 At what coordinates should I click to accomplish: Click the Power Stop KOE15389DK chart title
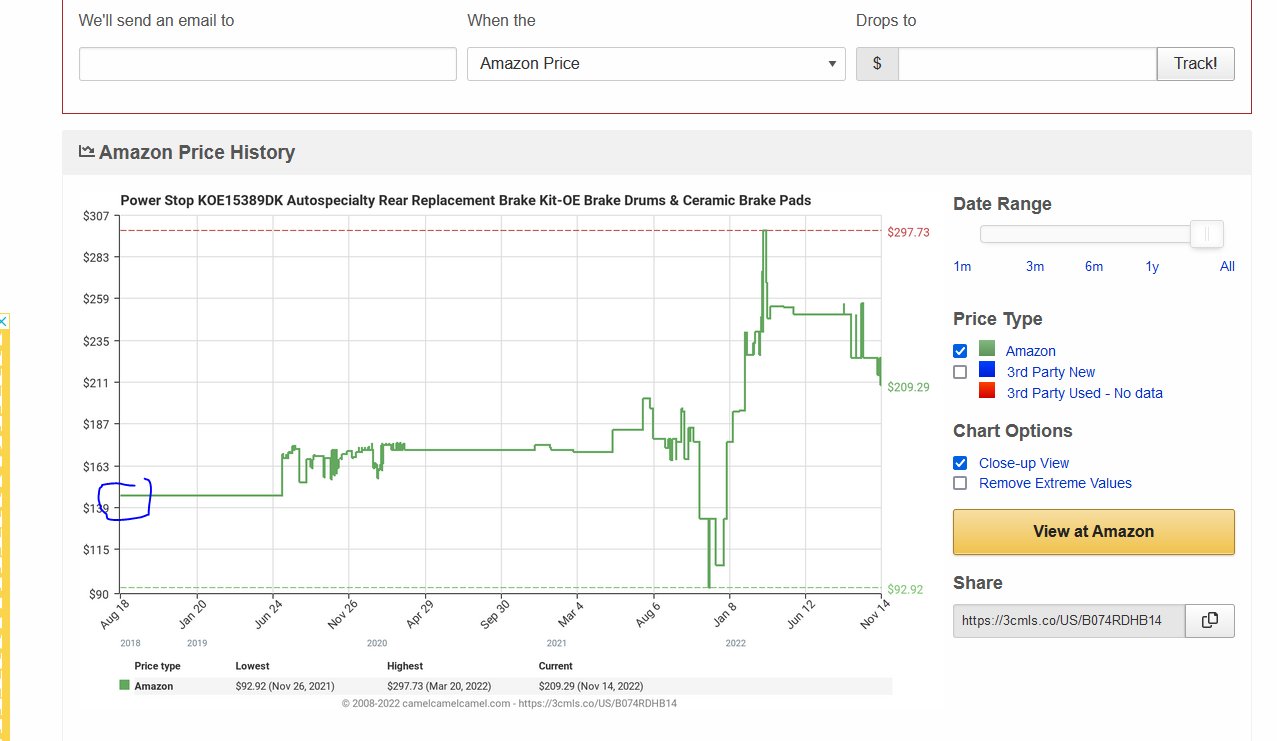[466, 200]
